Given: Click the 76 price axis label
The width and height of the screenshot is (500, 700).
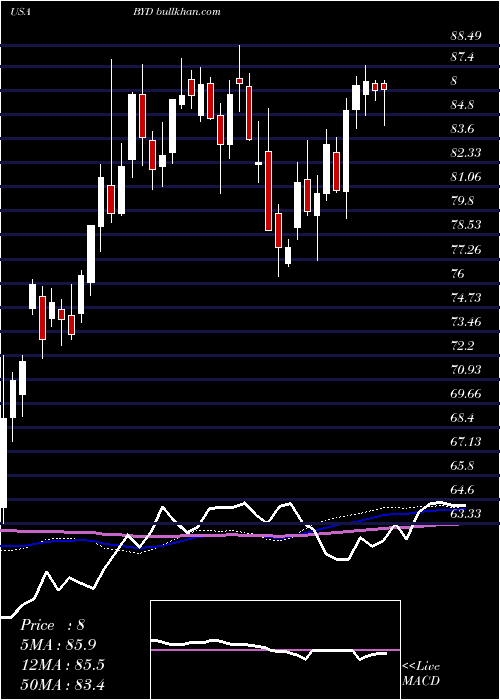Looking at the screenshot, I should click(x=458, y=273).
